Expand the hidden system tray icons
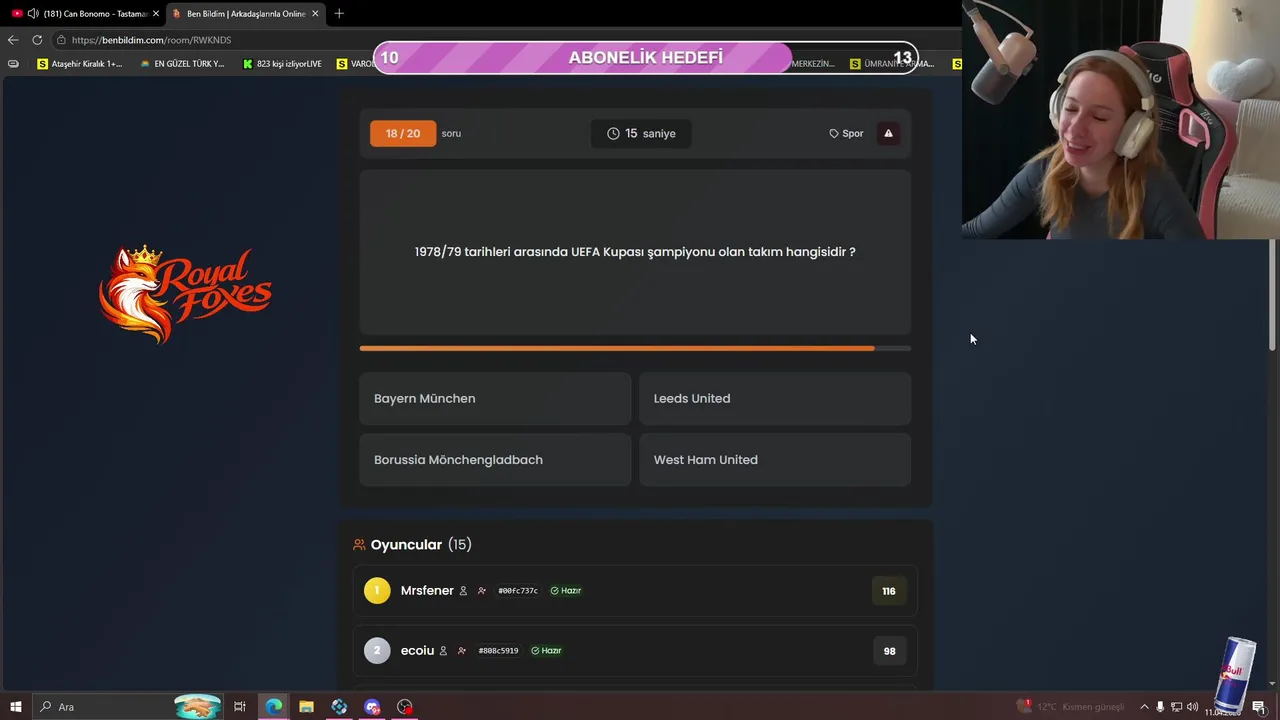The width and height of the screenshot is (1280, 720). coord(1144,707)
